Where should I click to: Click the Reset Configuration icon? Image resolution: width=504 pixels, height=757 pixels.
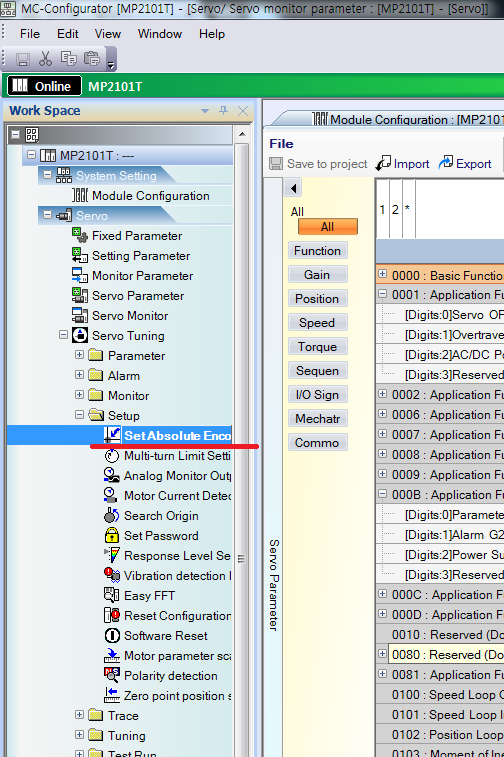click(x=112, y=615)
